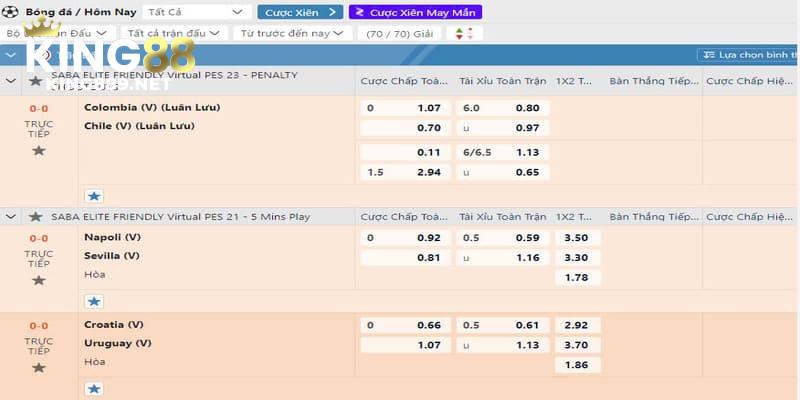Open Lựa chọn bình thường option button
Viewport: 800px width, 400px height.
(748, 55)
